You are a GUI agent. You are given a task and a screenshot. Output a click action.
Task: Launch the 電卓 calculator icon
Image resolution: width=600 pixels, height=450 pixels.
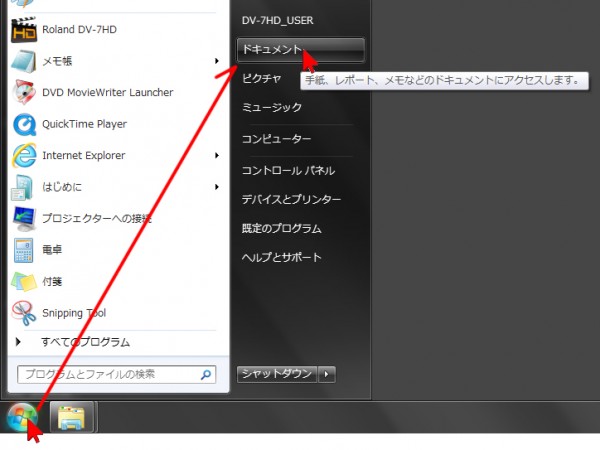[x=23, y=250]
